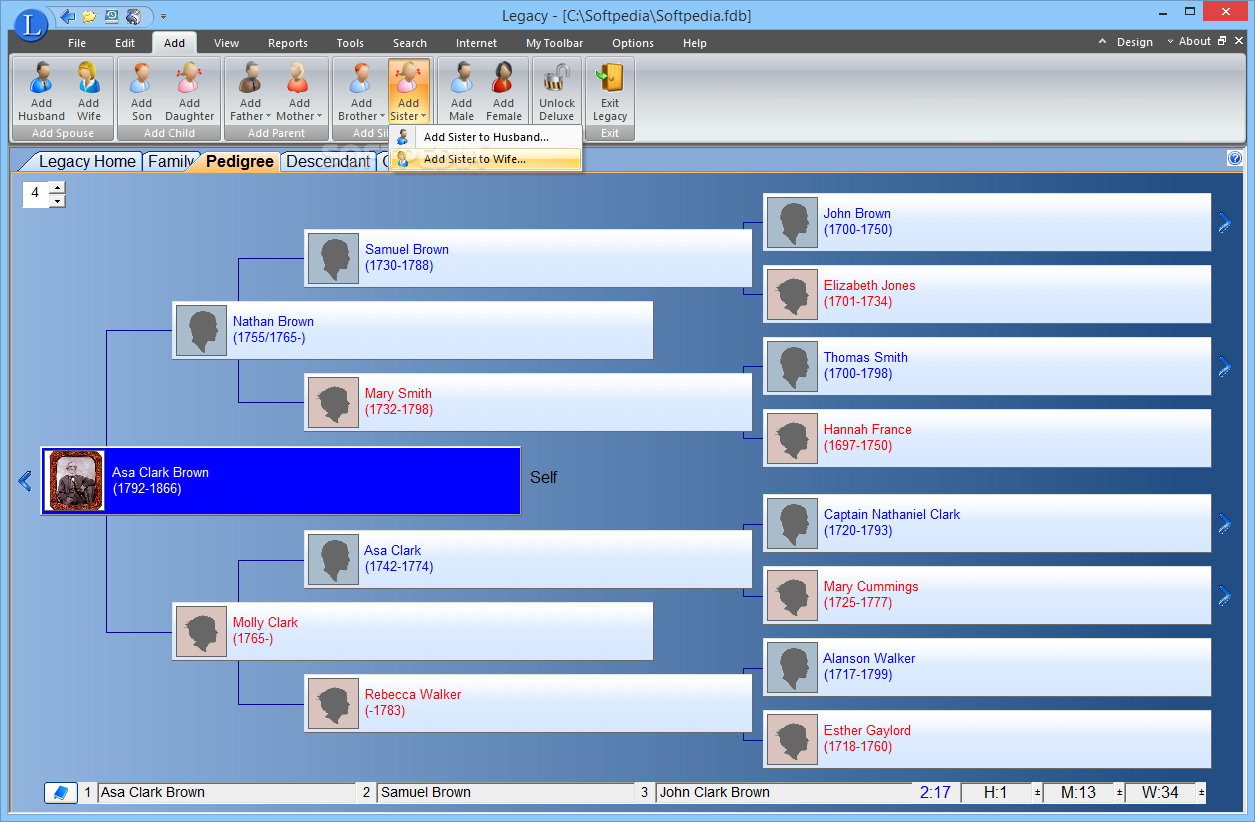This screenshot has width=1255, height=822.
Task: Click the arrow right of John Brown box
Action: click(x=1224, y=223)
